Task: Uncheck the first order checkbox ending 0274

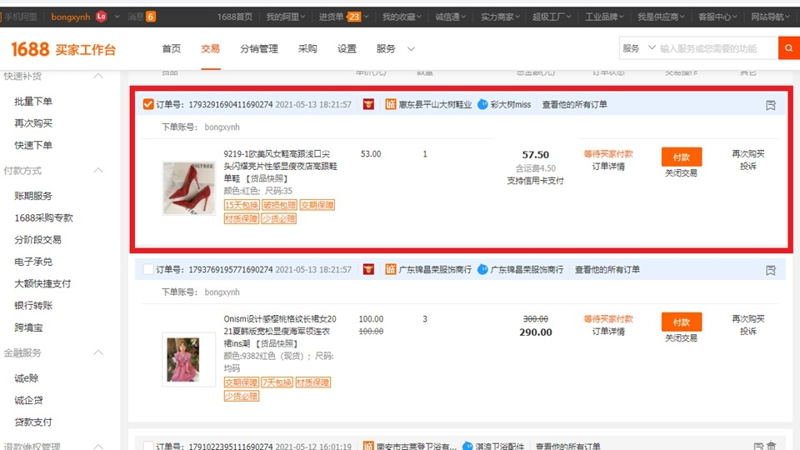Action: 148,104
